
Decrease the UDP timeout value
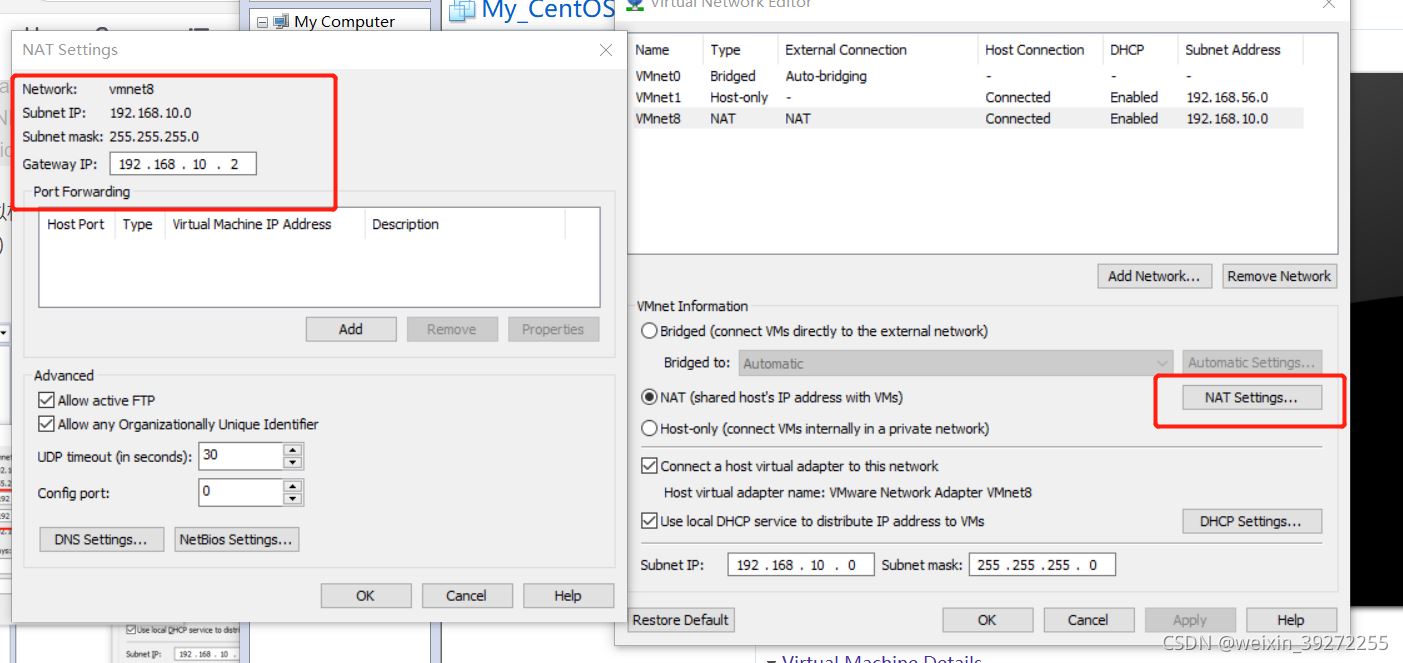tap(292, 463)
